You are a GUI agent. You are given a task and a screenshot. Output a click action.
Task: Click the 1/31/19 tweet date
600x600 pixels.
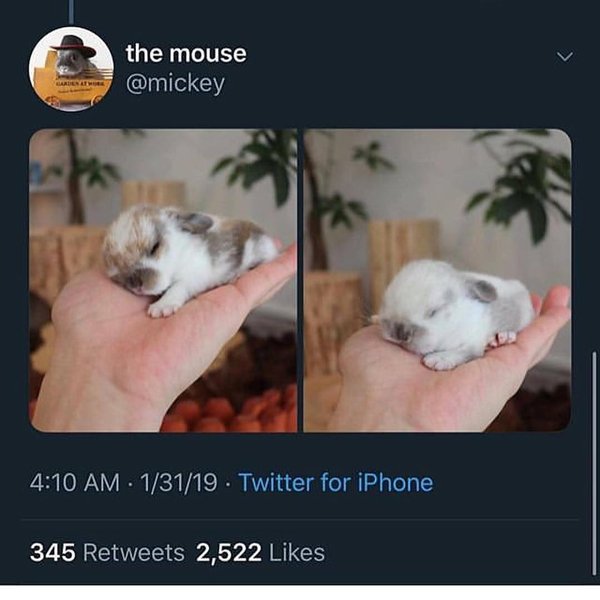178,483
